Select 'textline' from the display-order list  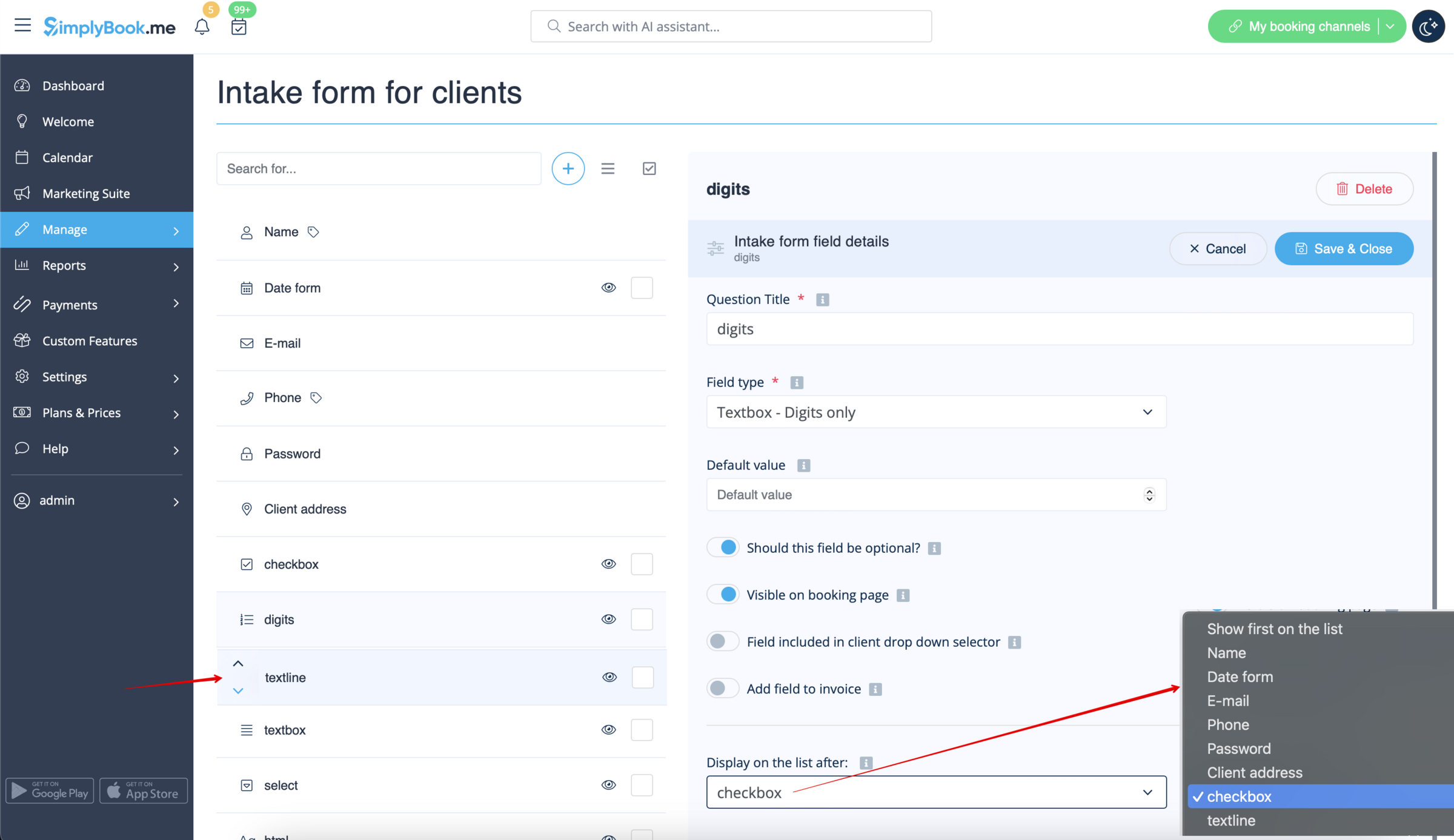(x=1231, y=820)
